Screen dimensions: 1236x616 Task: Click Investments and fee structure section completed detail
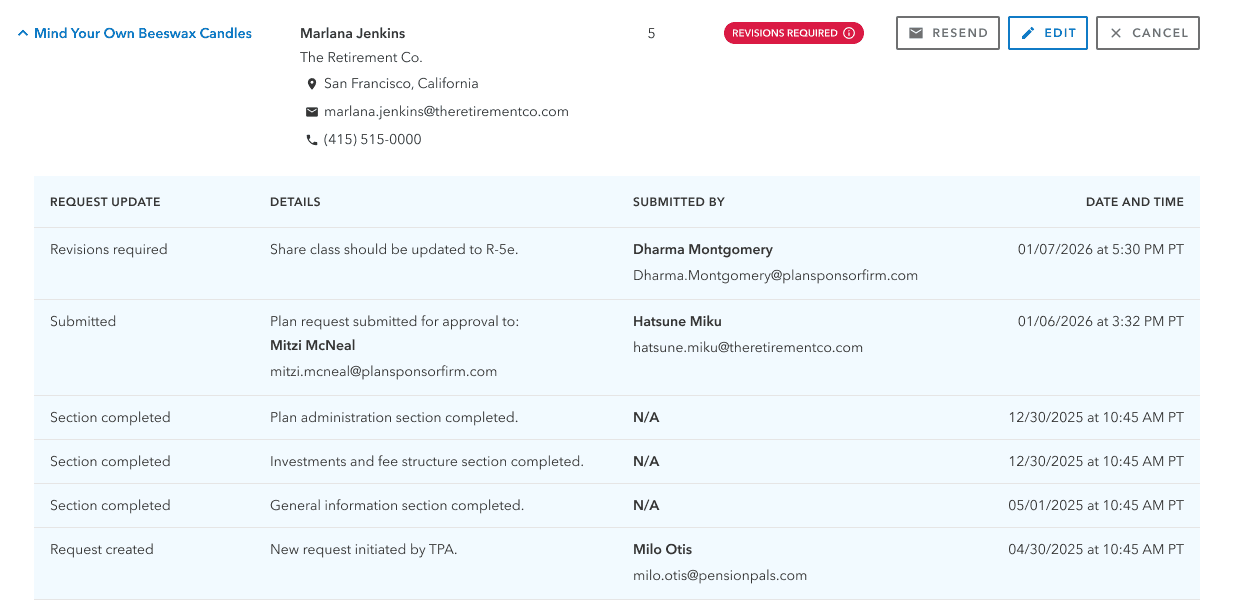[427, 462]
